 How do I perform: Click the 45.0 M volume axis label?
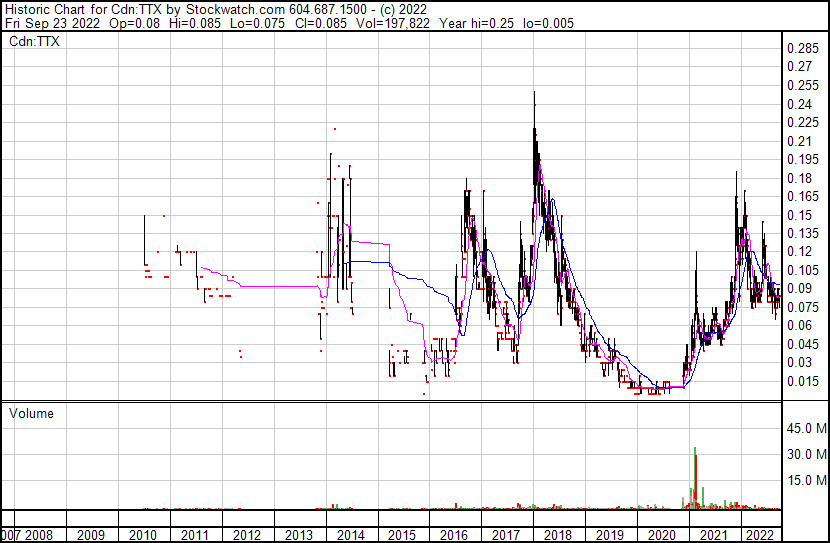pyautogui.click(x=806, y=429)
